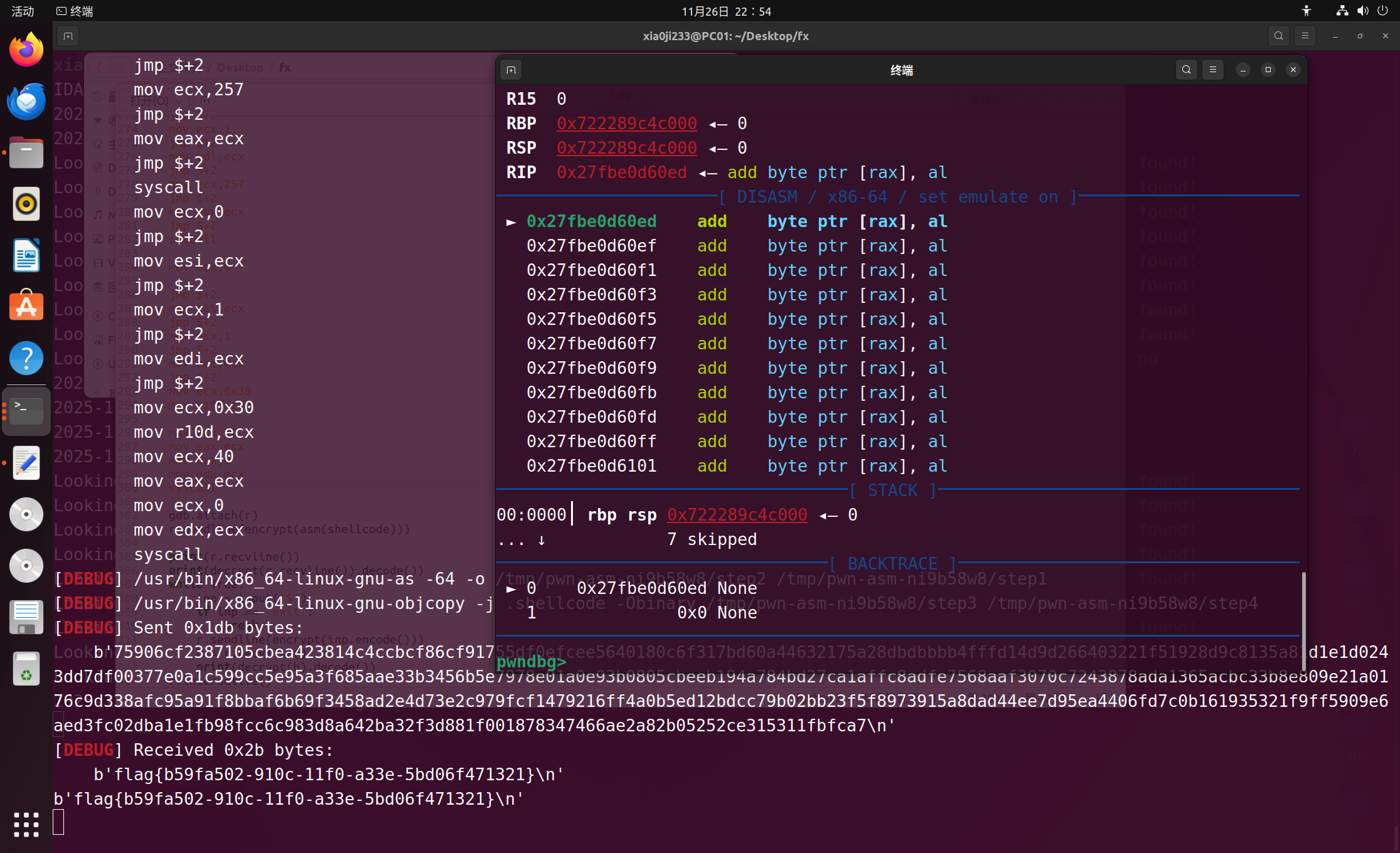
Task: Launch LibreOffice Writer from the dock
Action: pos(26,256)
